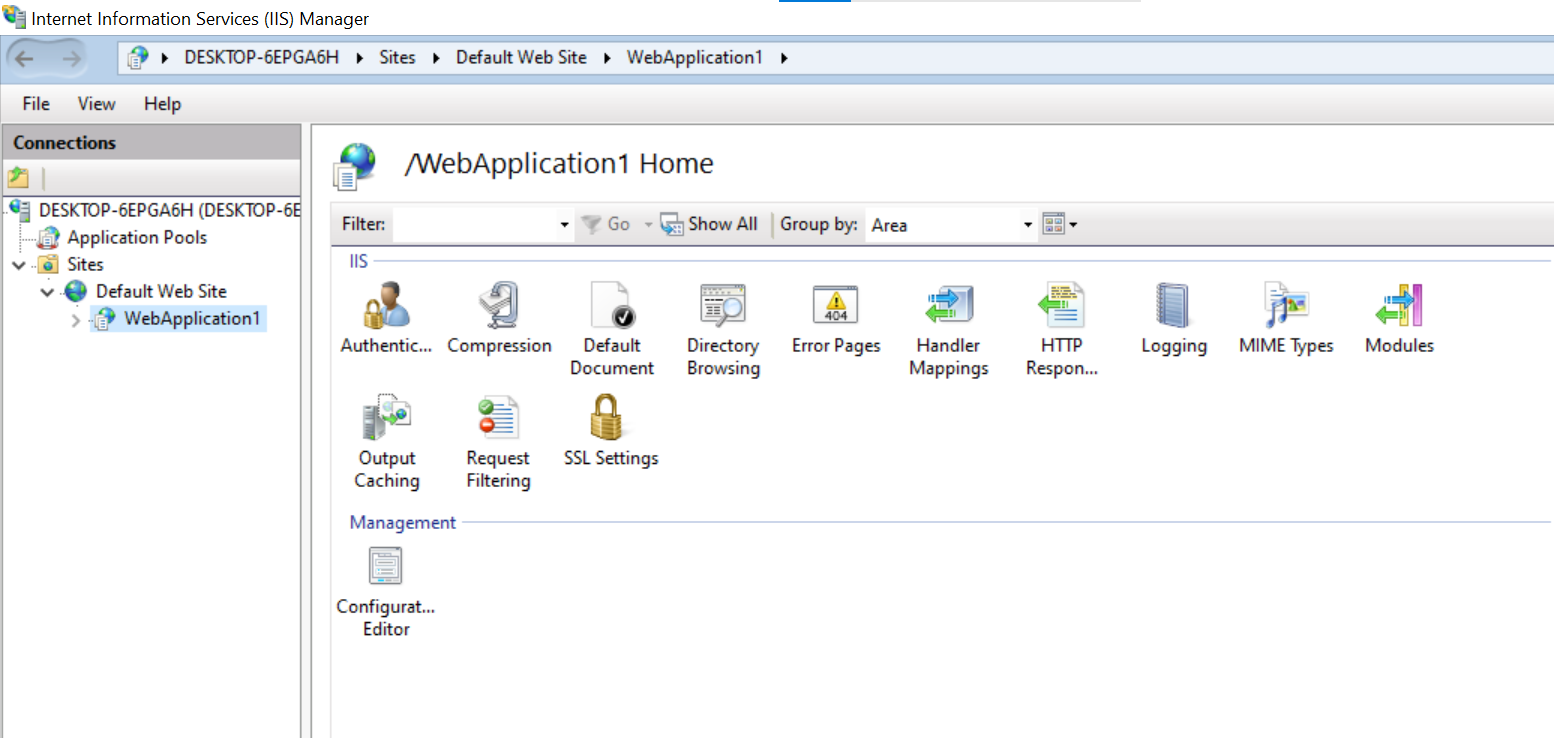Open the Compression feature icon
1554x738 pixels.
pyautogui.click(x=499, y=305)
